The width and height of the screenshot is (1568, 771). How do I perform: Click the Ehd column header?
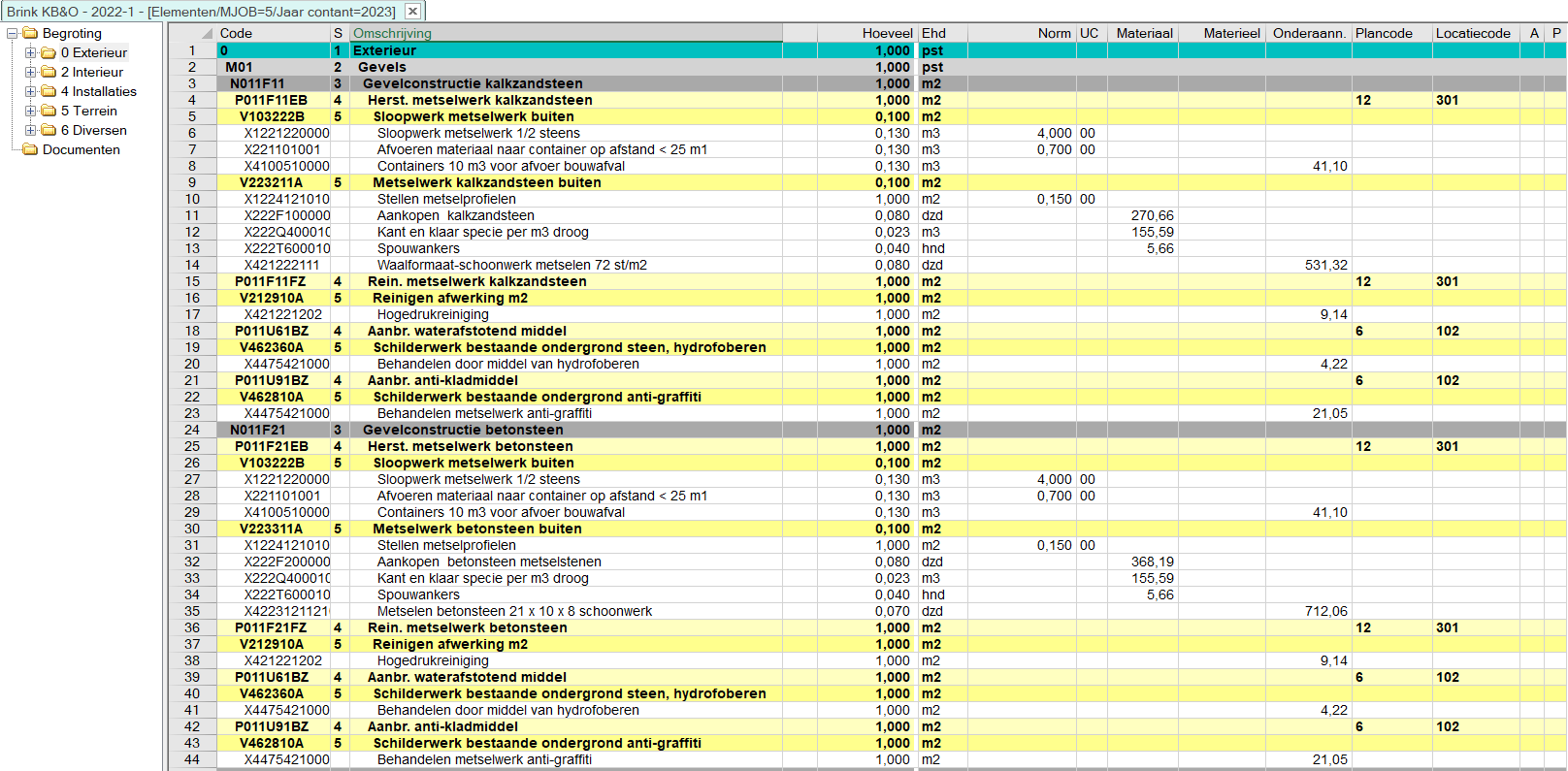coord(942,33)
